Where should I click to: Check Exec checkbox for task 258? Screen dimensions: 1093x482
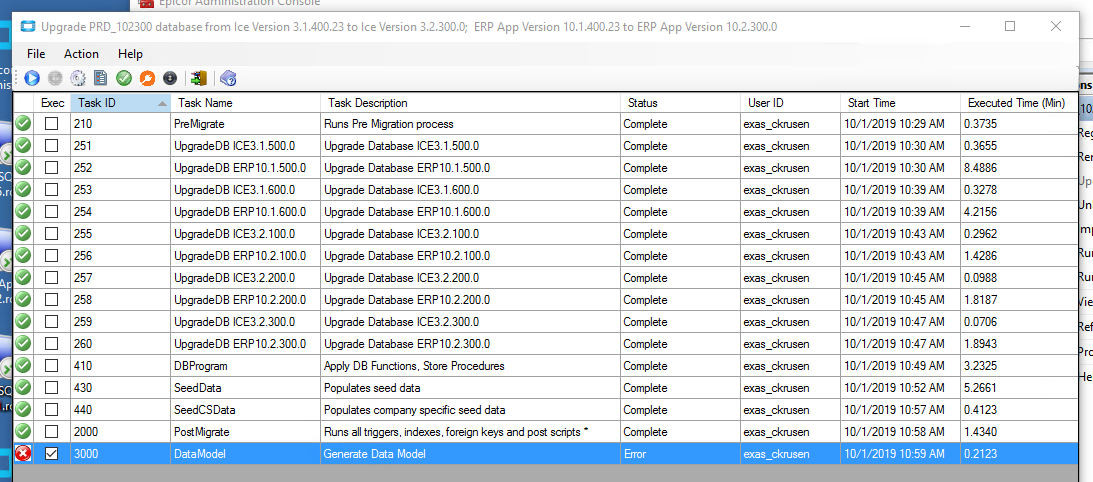(x=52, y=299)
